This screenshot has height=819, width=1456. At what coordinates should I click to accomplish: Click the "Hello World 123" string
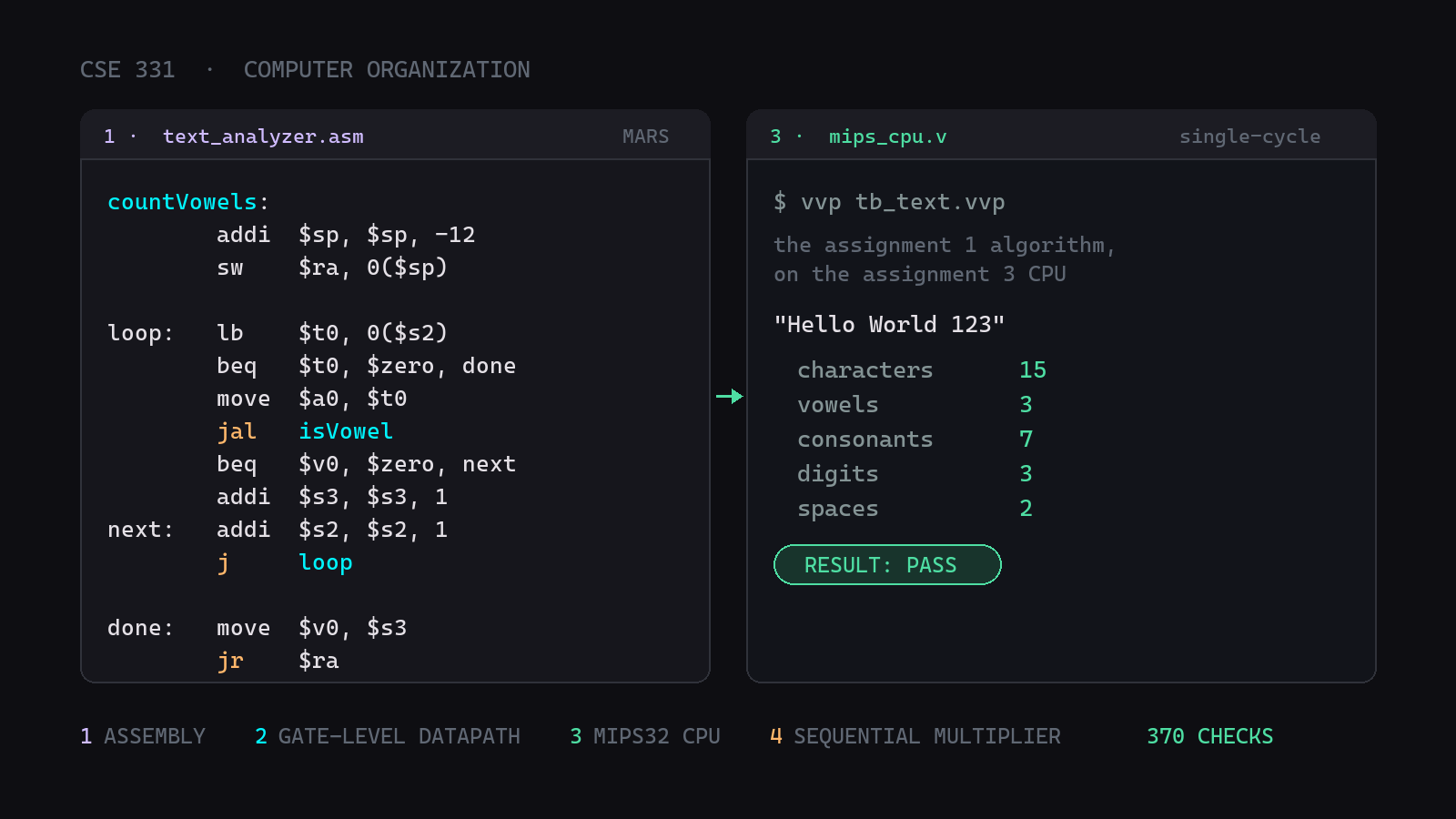pos(889,325)
